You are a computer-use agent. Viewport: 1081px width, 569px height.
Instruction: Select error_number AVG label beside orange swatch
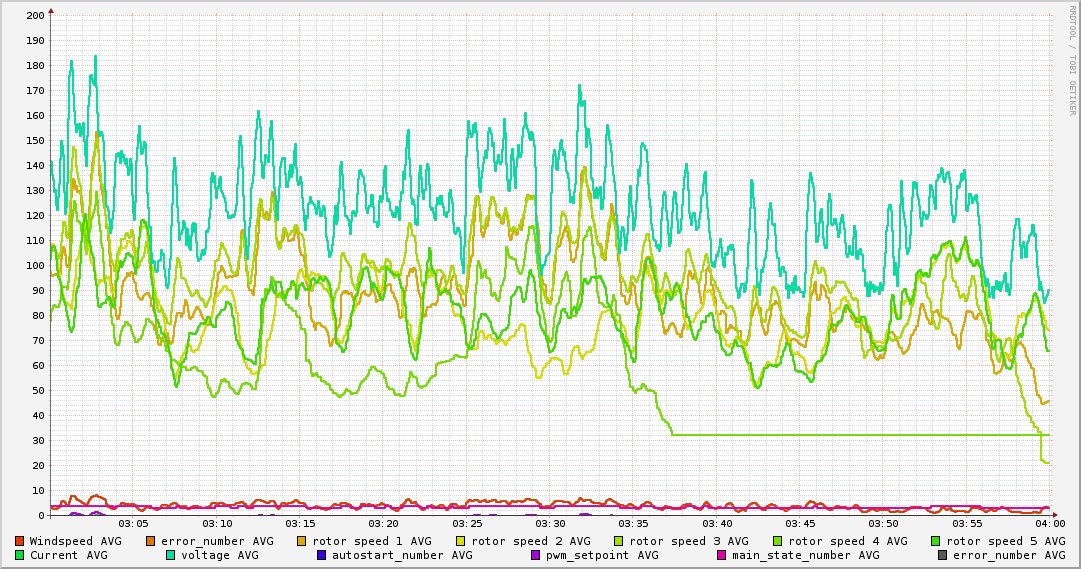point(217,542)
